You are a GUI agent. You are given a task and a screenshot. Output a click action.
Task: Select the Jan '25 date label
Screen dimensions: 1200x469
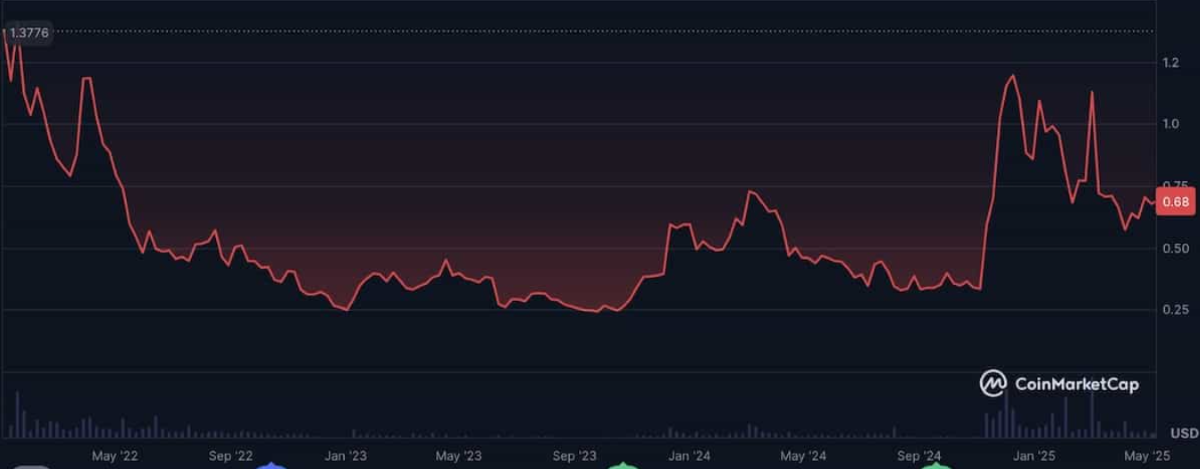click(1036, 455)
